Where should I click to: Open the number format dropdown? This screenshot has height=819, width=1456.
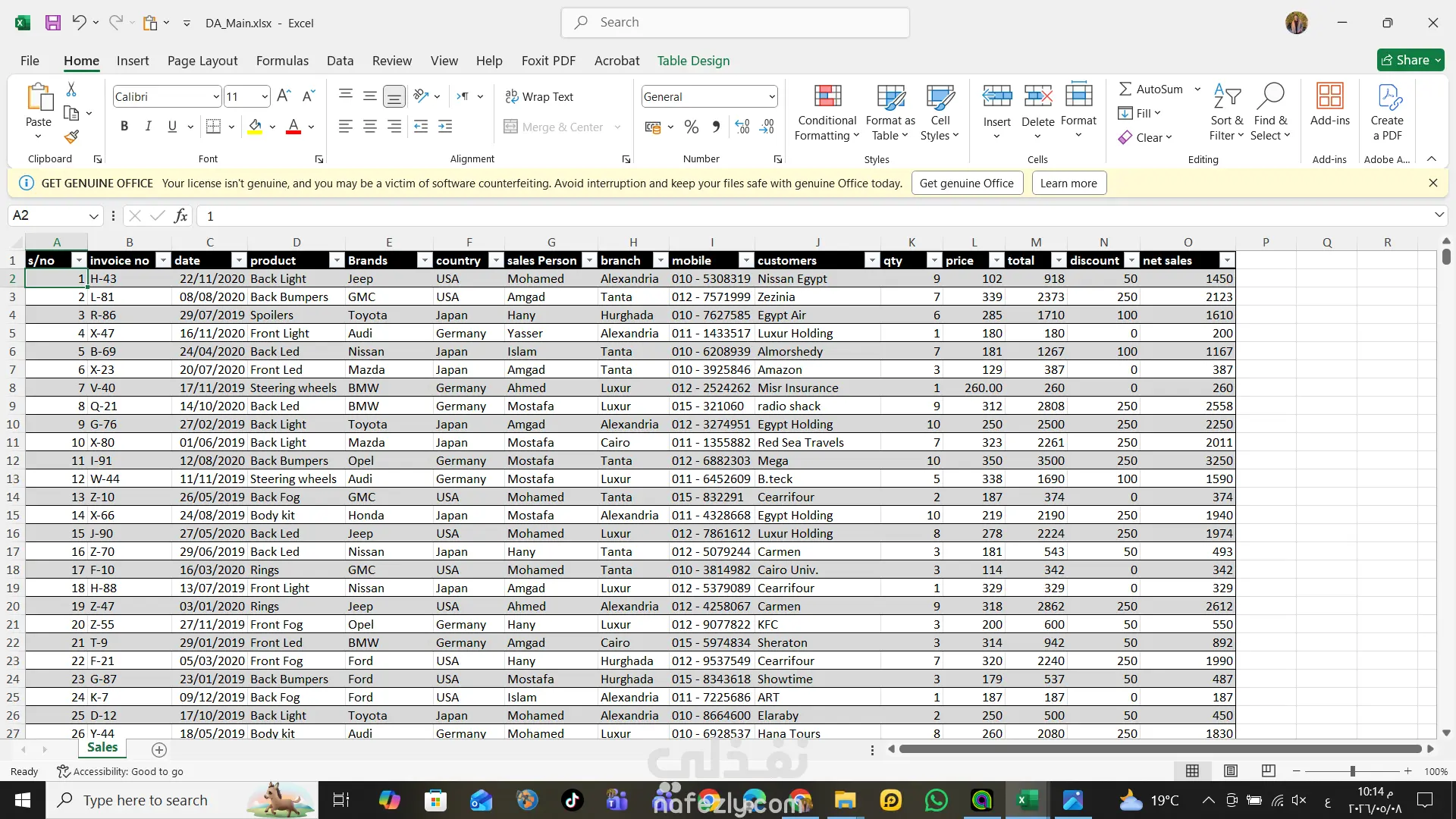coord(772,96)
